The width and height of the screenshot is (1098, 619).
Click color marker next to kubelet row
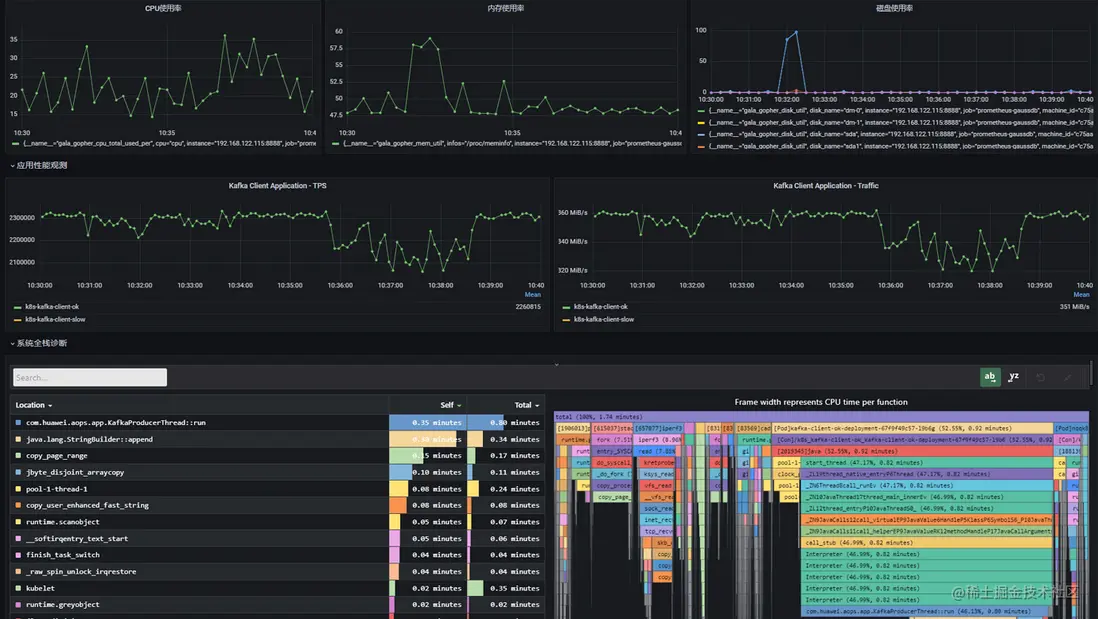(x=18, y=588)
